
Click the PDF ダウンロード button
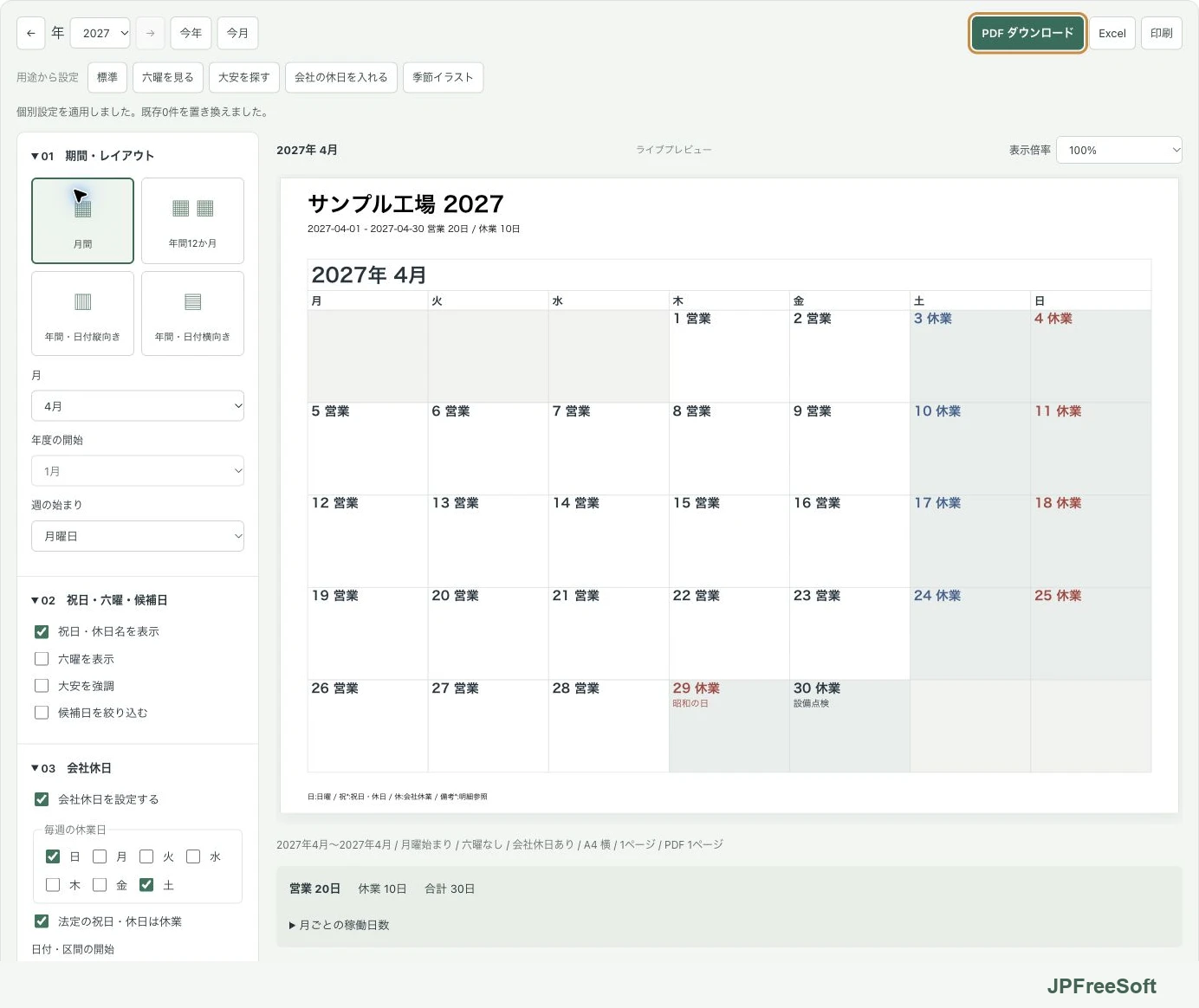tap(1027, 33)
